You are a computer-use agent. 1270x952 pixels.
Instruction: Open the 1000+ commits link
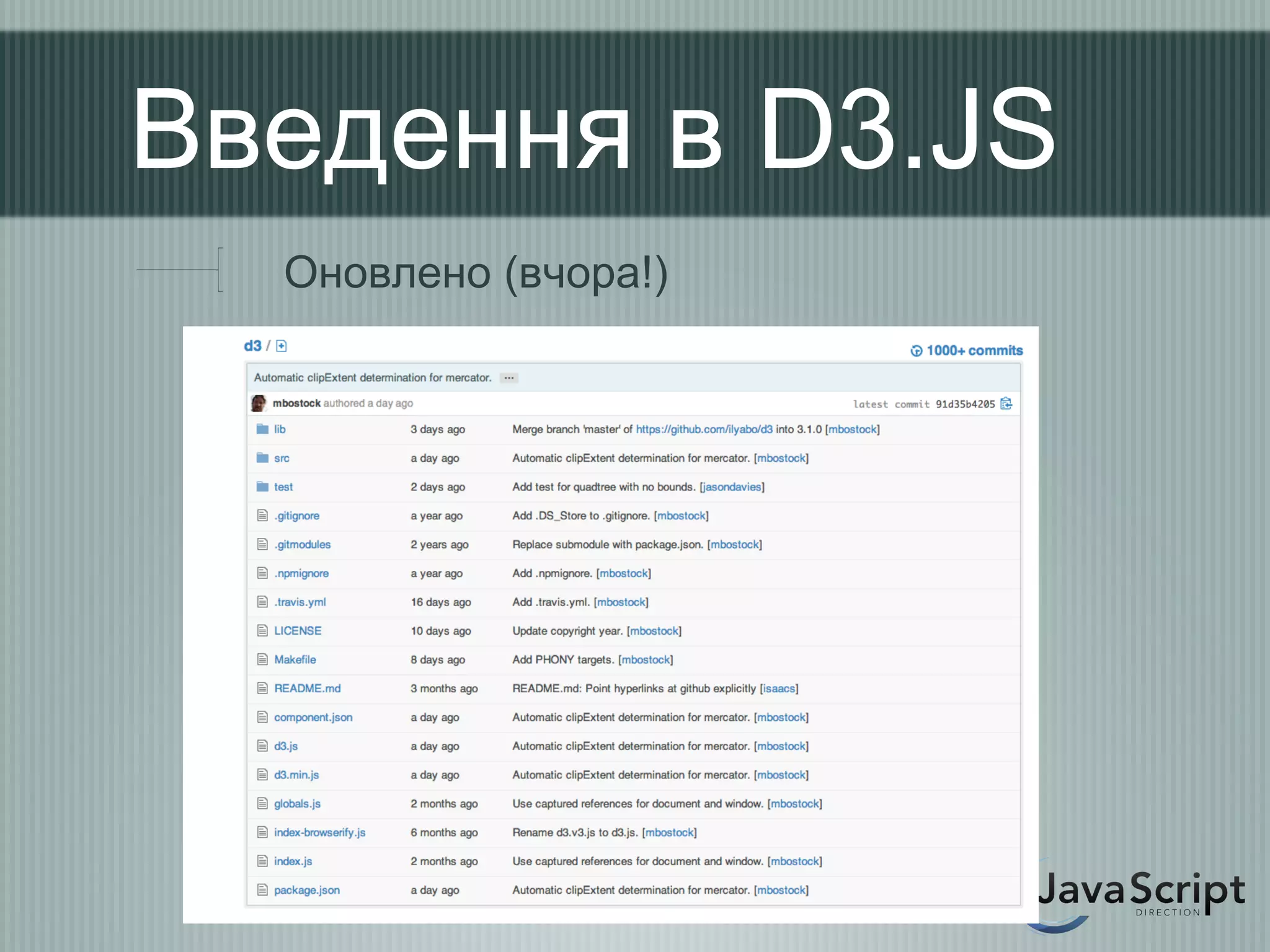pyautogui.click(x=974, y=351)
